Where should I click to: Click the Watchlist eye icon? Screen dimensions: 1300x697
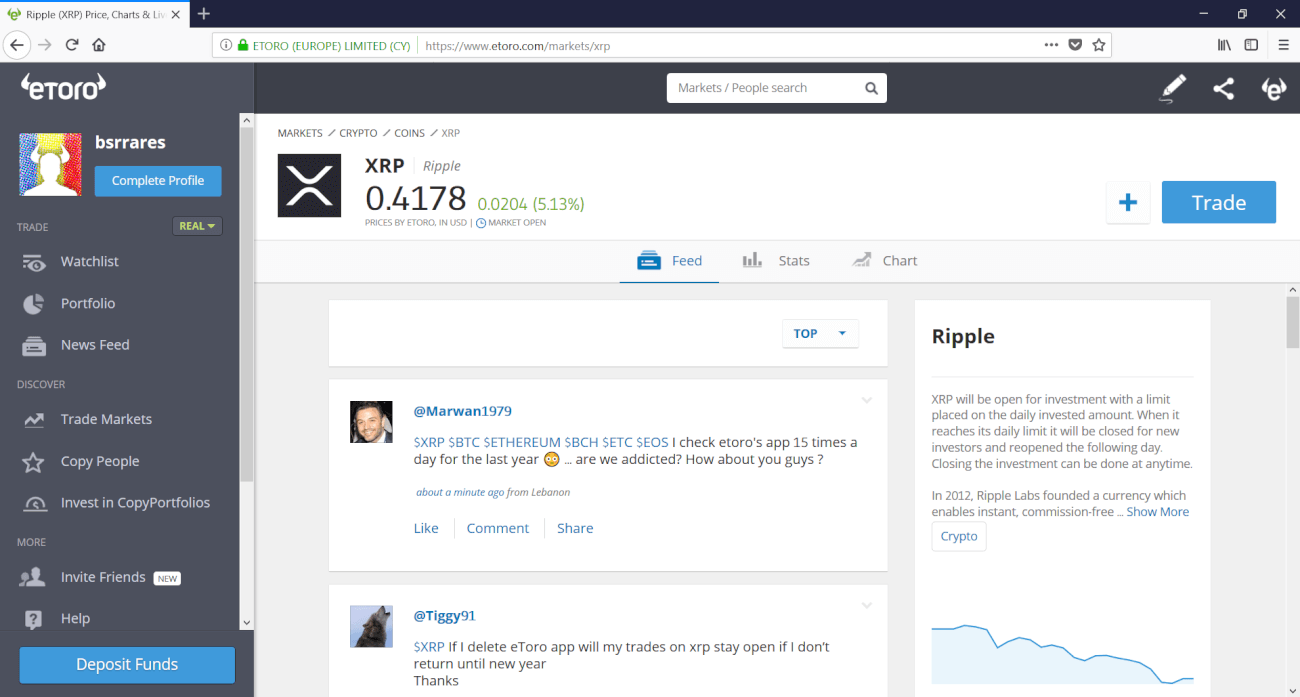point(34,262)
